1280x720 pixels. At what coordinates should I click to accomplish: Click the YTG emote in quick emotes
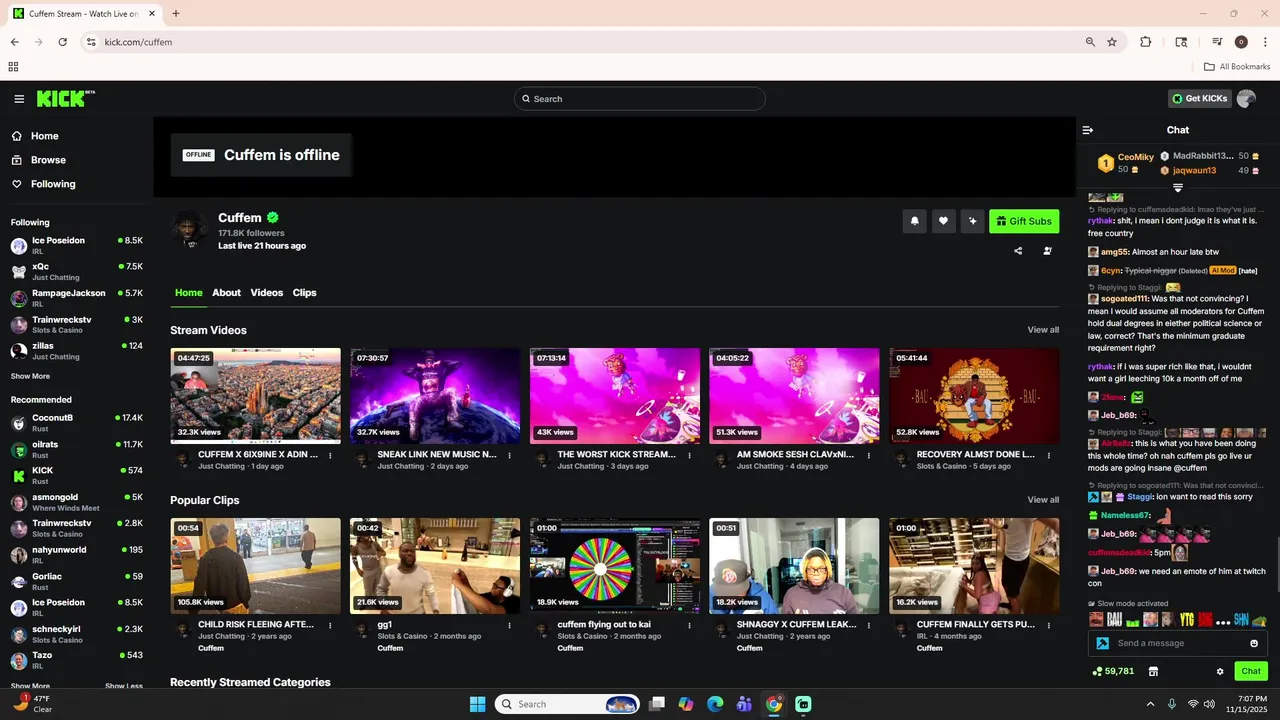click(x=1187, y=620)
